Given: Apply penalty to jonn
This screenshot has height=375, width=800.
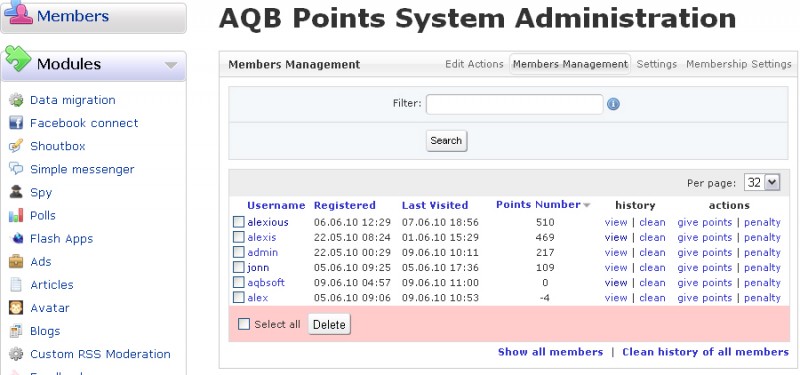Looking at the screenshot, I should [762, 268].
